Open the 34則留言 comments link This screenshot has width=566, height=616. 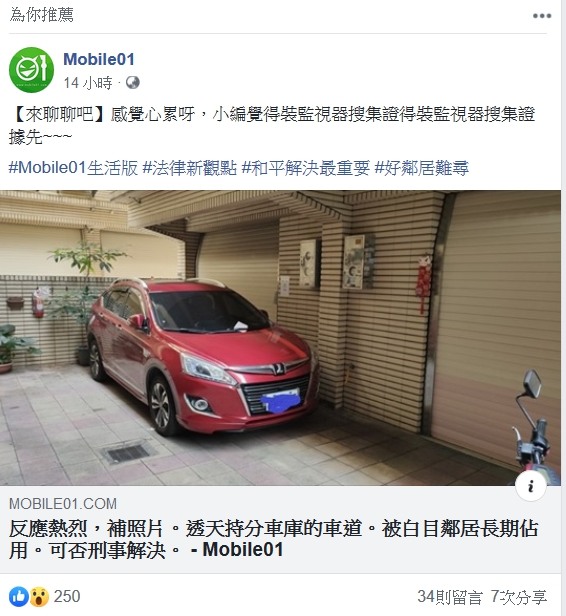[x=450, y=597]
